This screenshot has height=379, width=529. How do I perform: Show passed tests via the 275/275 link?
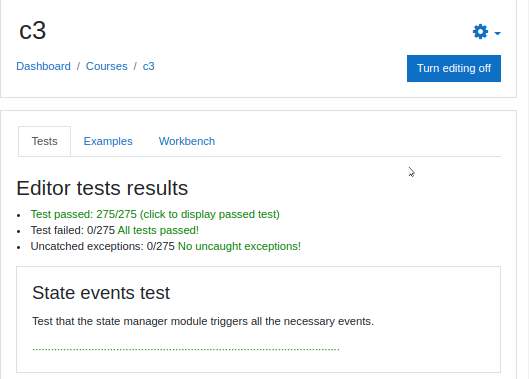coord(155,214)
